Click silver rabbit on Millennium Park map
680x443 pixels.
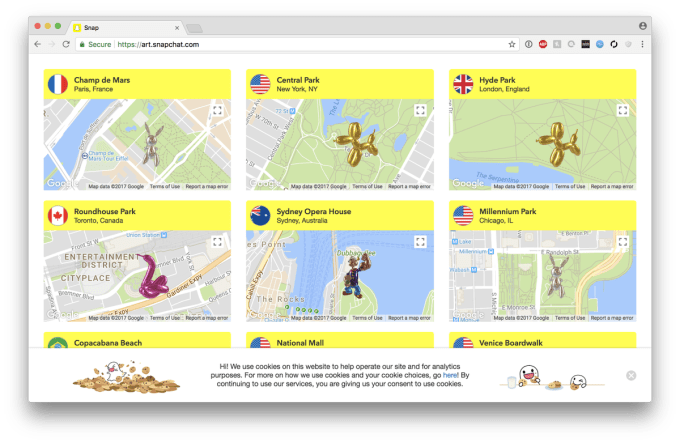point(557,275)
